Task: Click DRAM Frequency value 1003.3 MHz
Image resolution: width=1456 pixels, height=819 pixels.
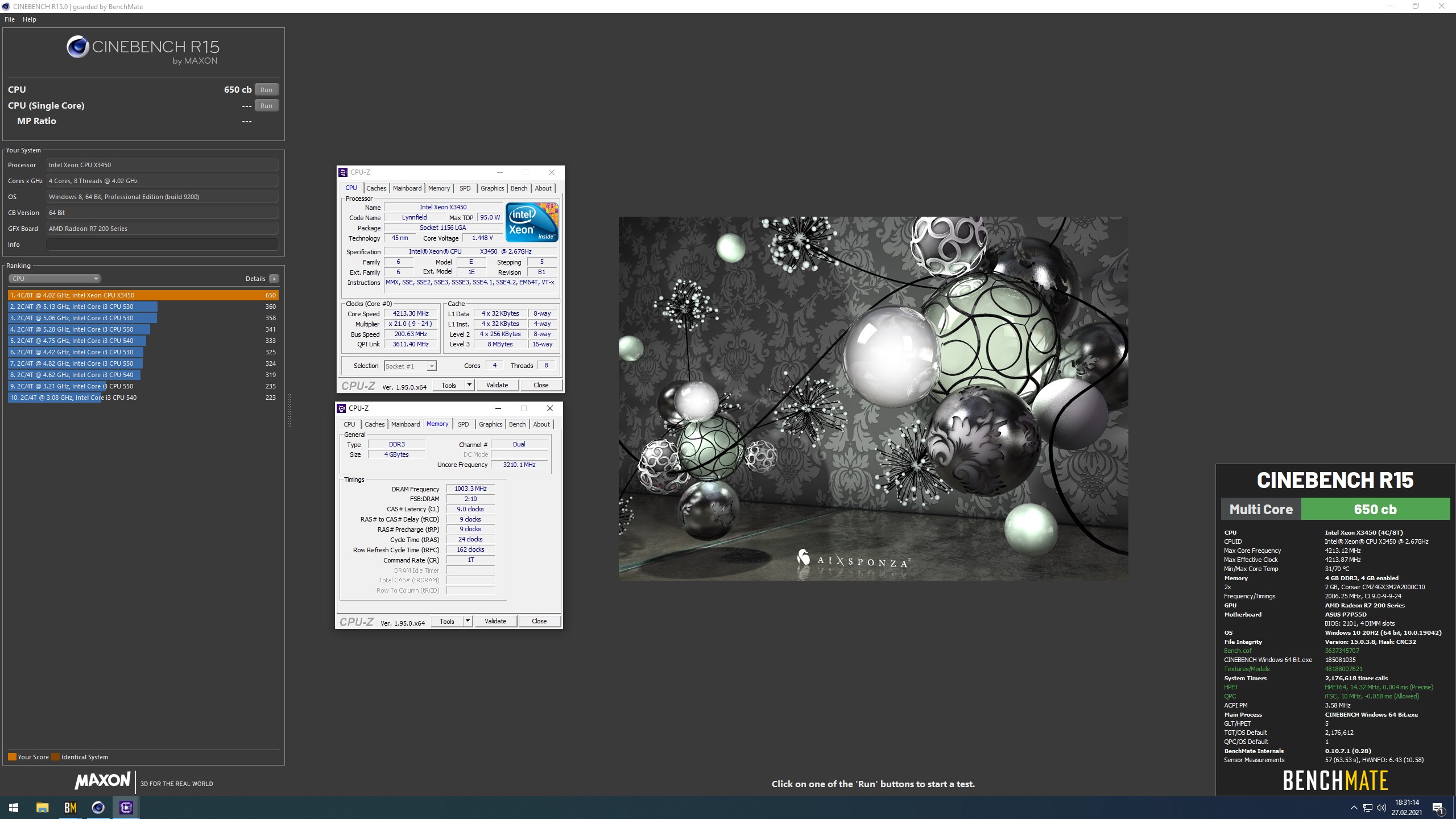Action: 470,489
